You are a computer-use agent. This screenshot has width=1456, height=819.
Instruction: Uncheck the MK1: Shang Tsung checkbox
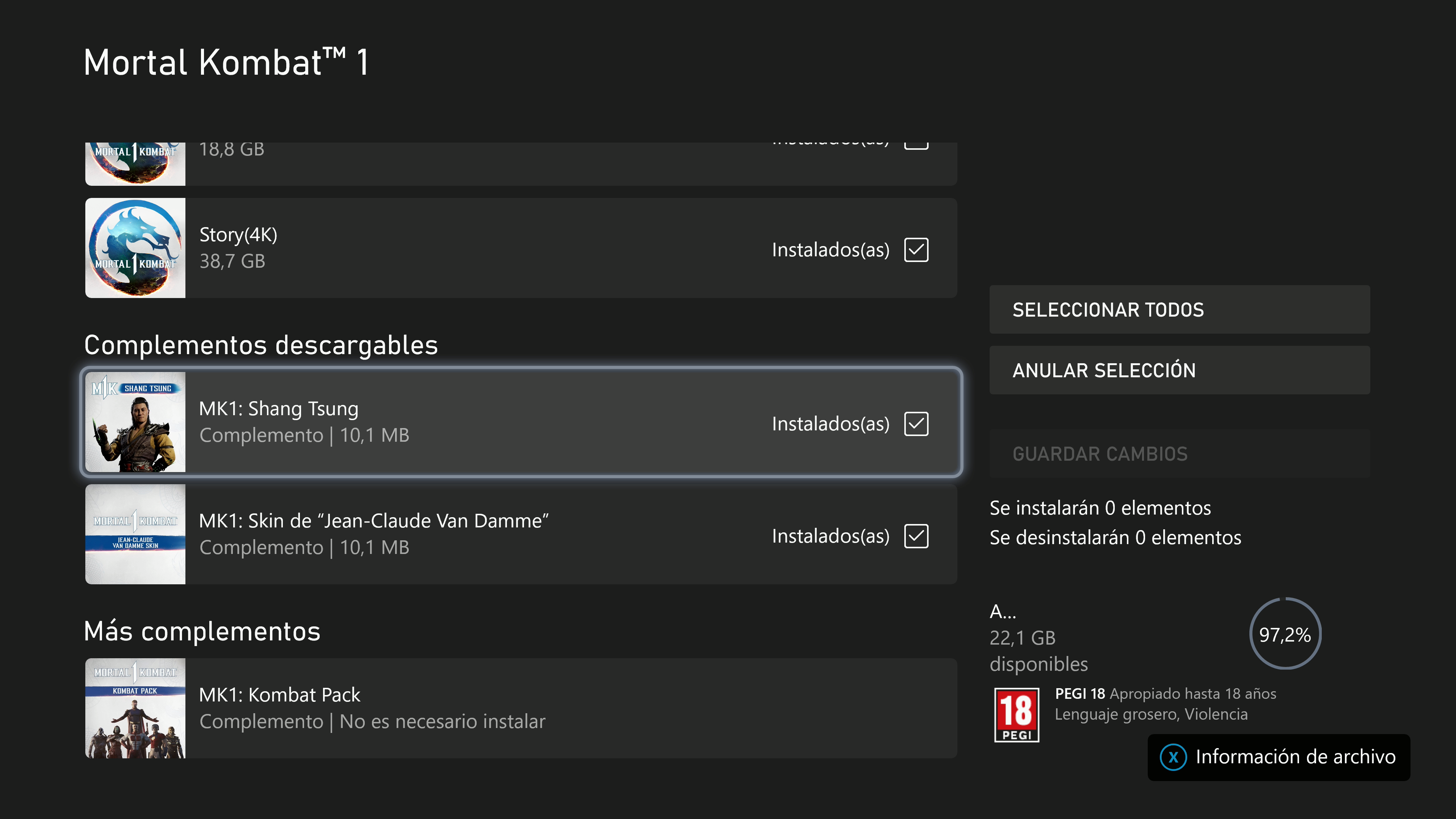(x=916, y=424)
